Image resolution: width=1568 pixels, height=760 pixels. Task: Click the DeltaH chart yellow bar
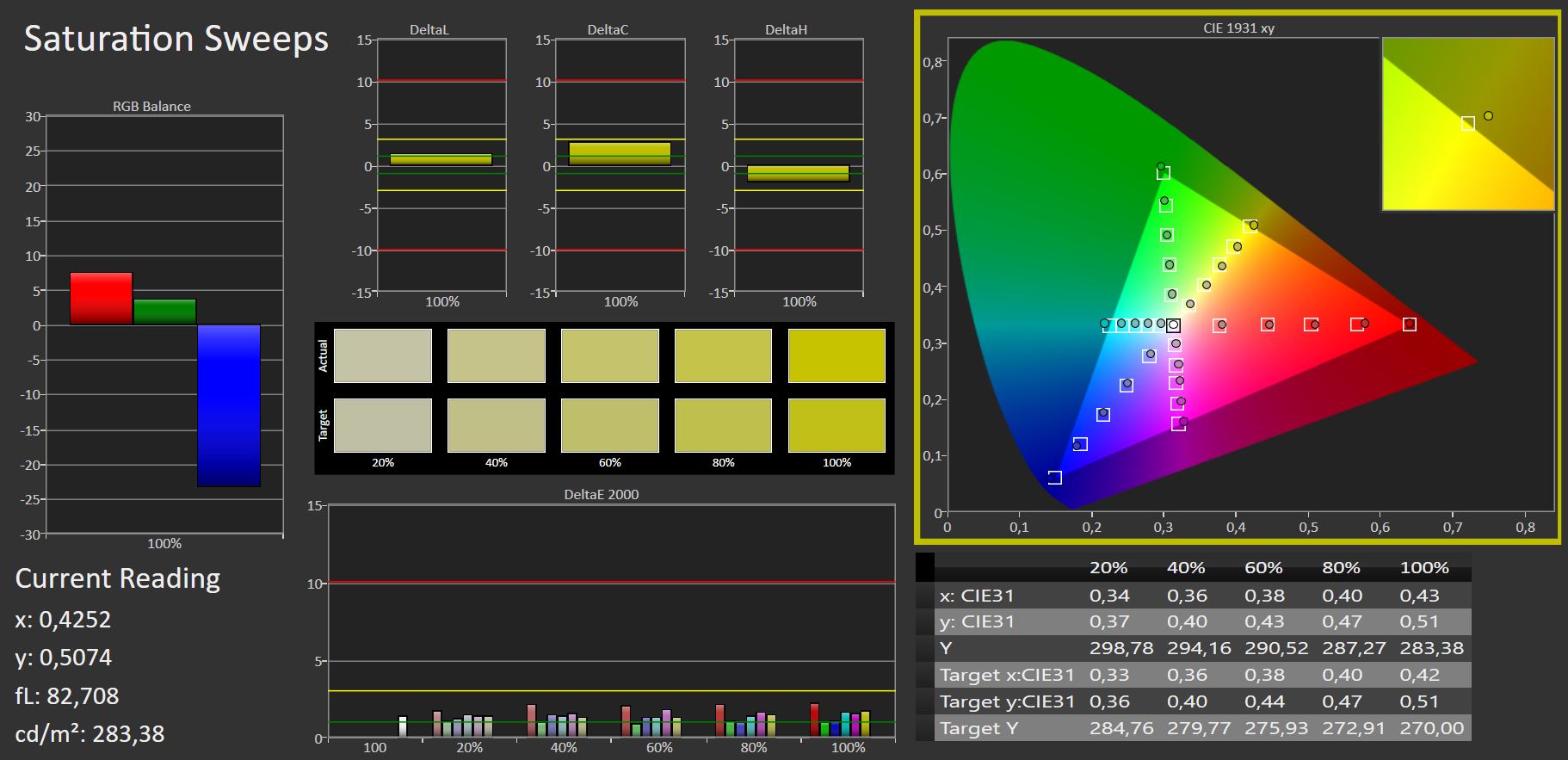(x=798, y=173)
